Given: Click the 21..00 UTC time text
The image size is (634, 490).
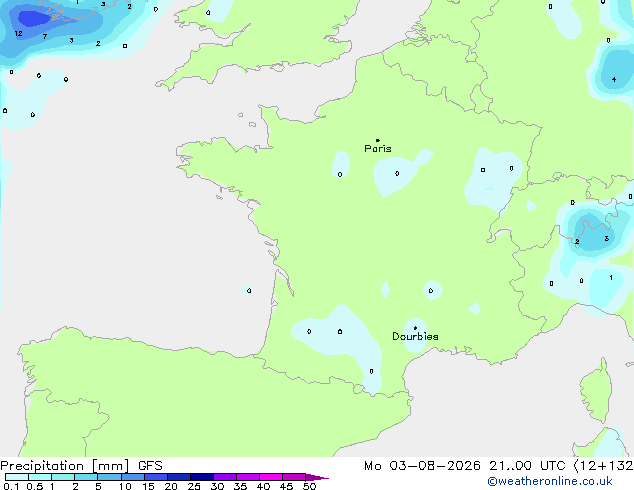Looking at the screenshot, I should tap(527, 466).
